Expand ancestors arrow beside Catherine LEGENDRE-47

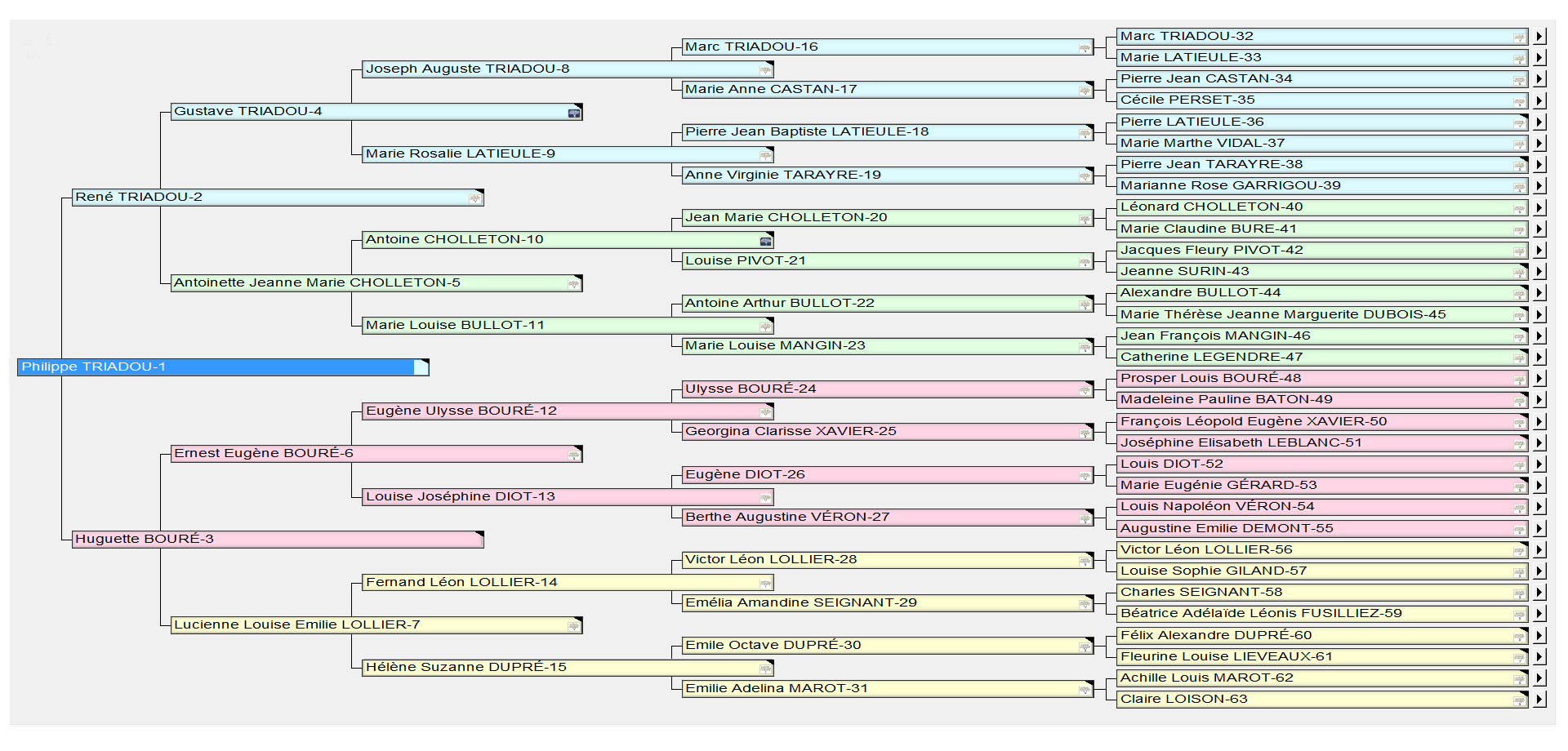(1539, 358)
